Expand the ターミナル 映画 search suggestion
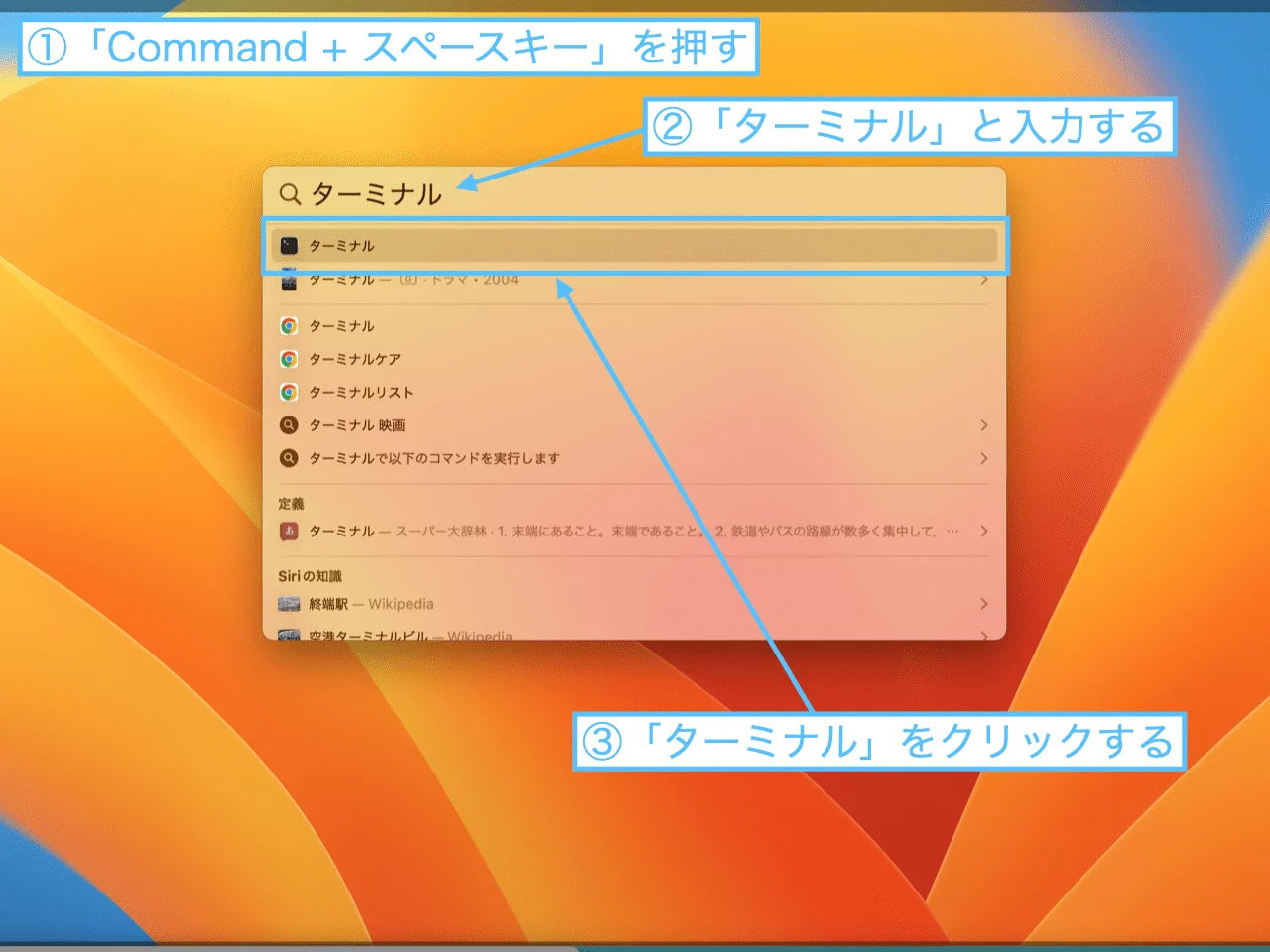The height and width of the screenshot is (952, 1270). click(983, 425)
